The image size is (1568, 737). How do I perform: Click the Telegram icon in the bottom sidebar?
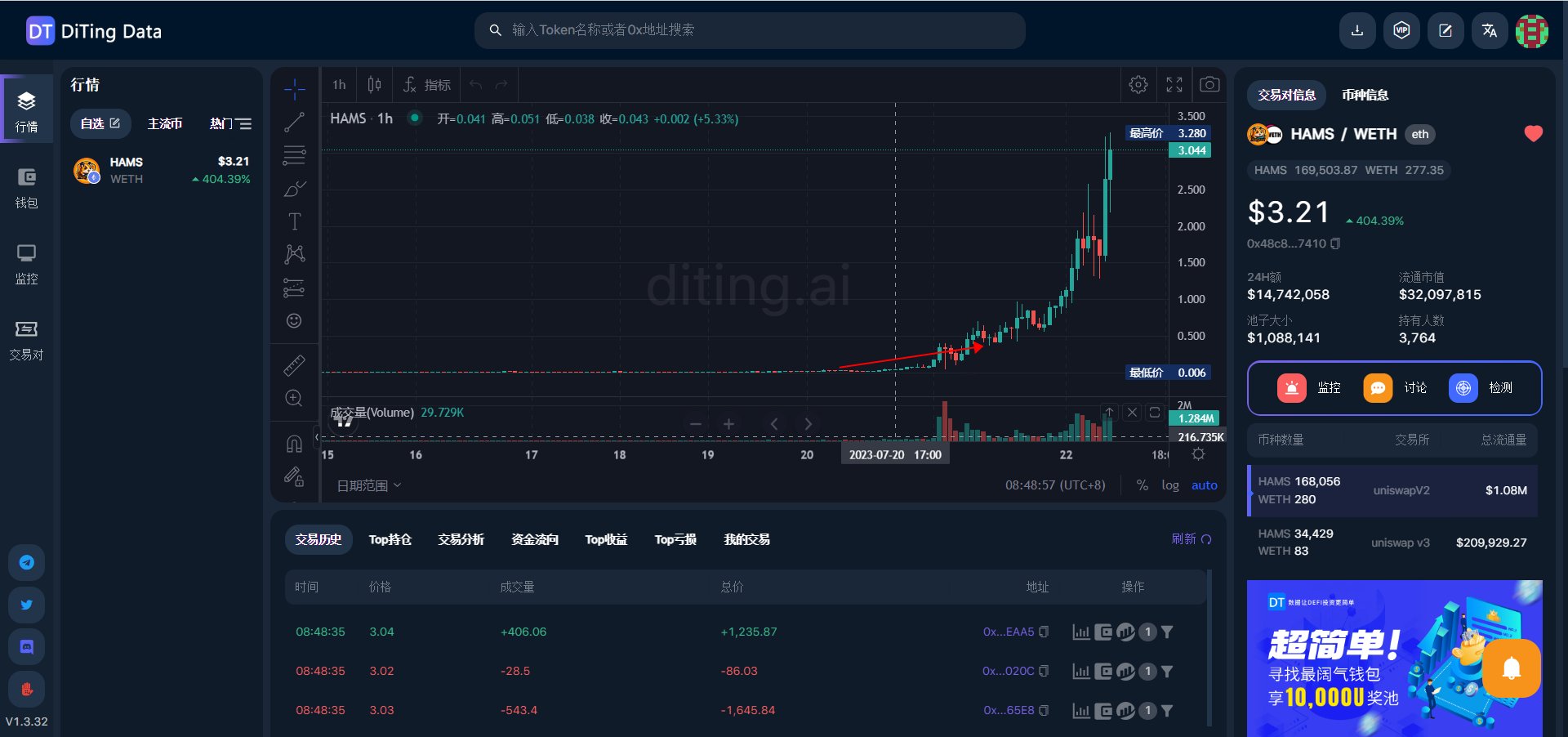[26, 563]
